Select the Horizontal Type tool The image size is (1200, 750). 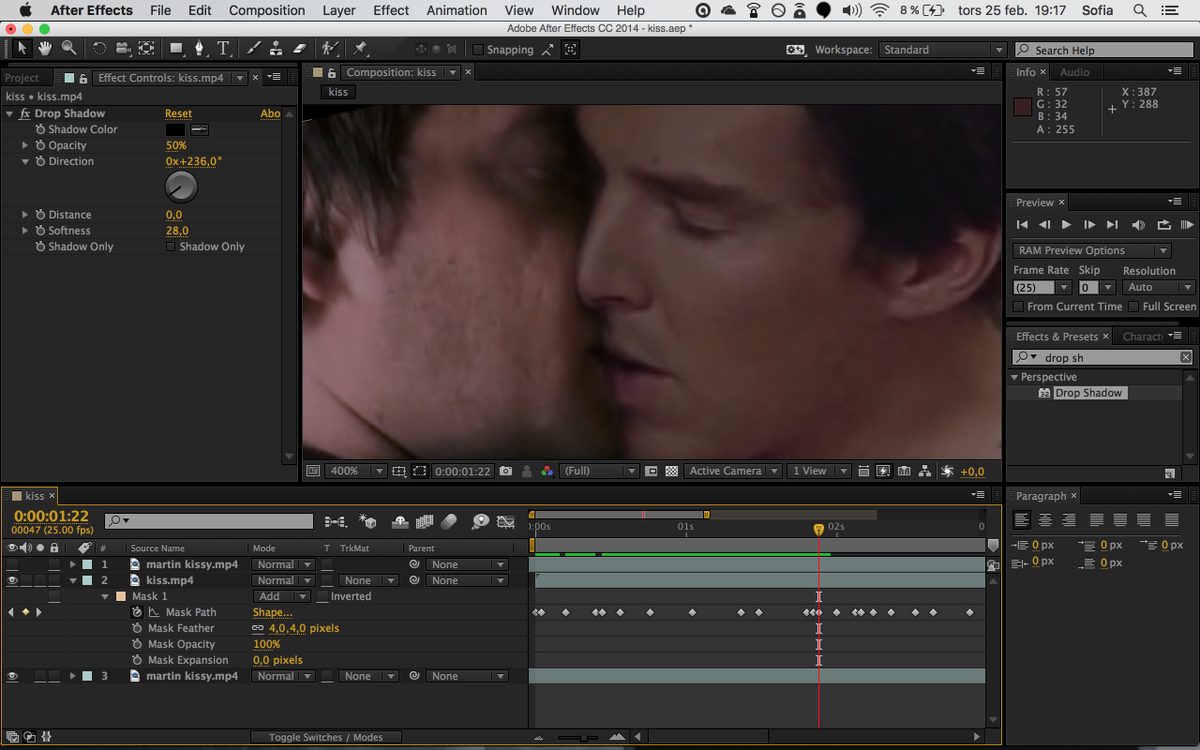223,48
